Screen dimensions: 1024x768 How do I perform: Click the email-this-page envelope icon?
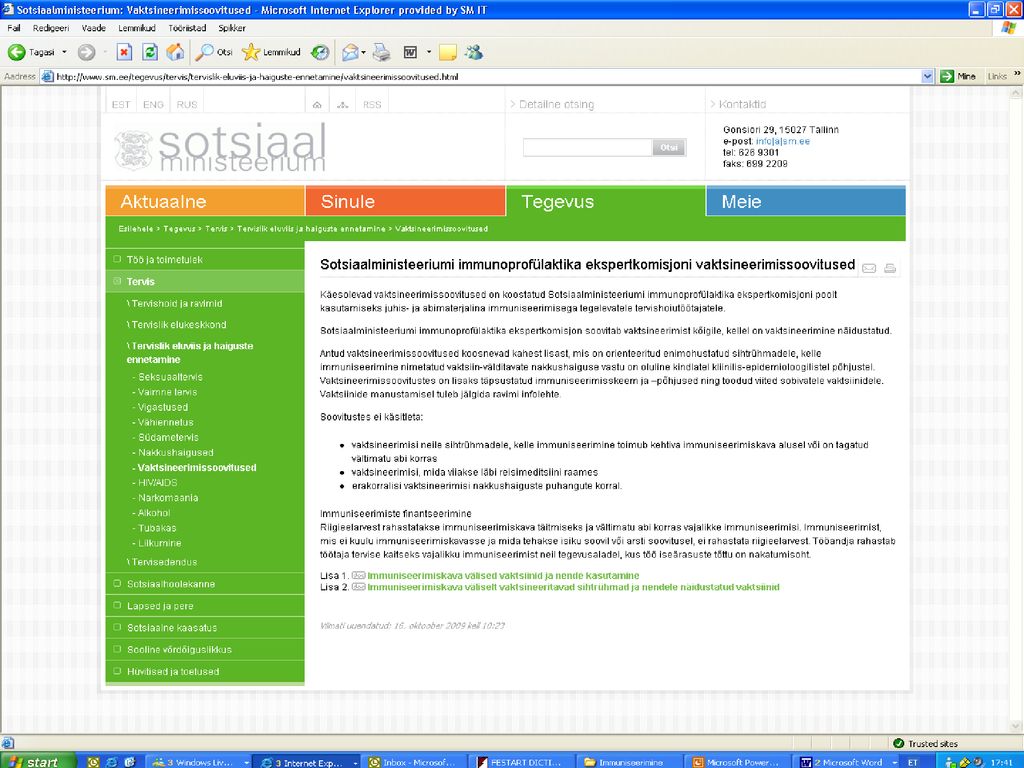coord(869,268)
